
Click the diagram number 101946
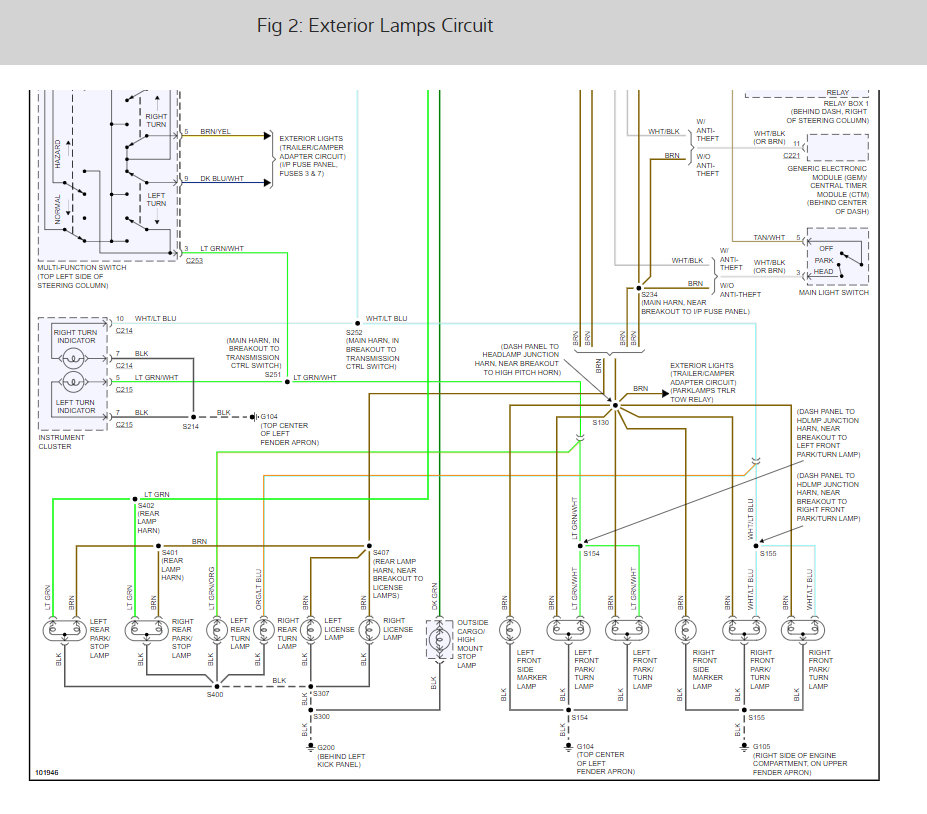[x=47, y=773]
